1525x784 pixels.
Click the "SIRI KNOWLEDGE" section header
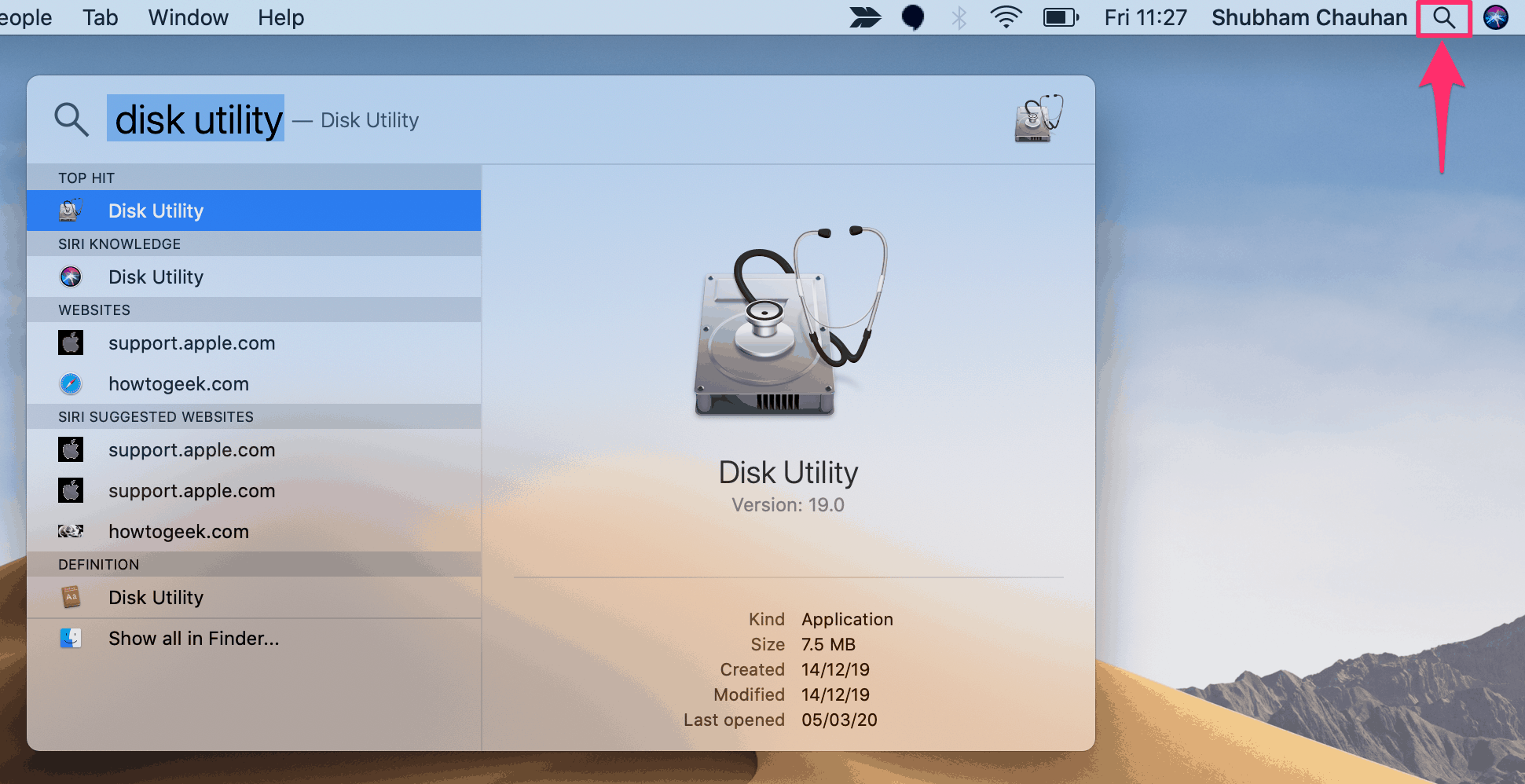point(119,244)
